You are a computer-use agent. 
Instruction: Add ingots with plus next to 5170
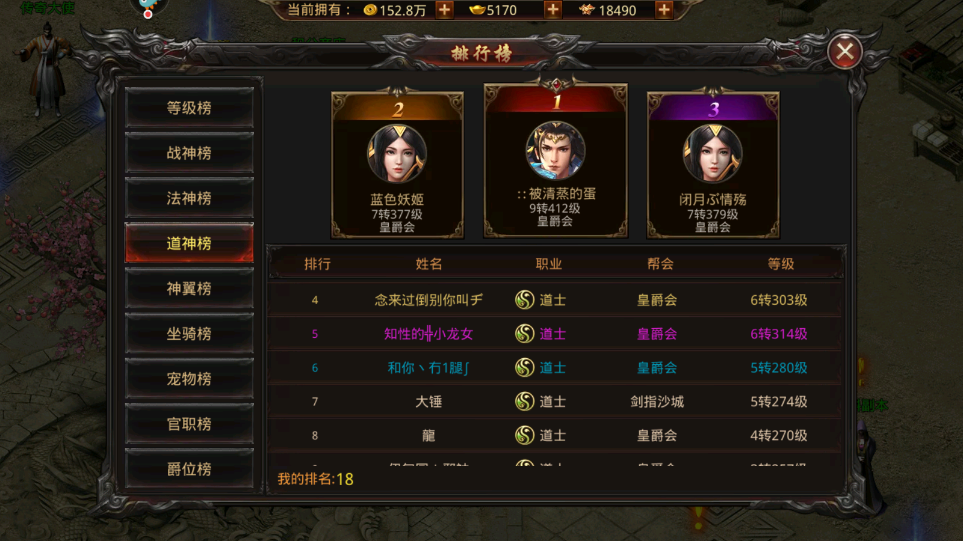(552, 10)
